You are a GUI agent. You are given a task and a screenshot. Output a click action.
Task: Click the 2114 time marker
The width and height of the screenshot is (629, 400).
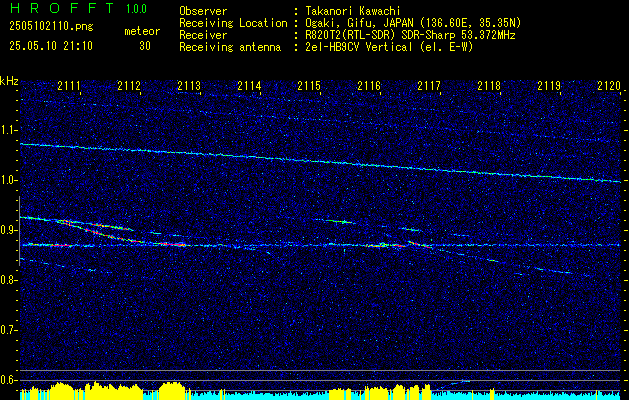coord(249,86)
